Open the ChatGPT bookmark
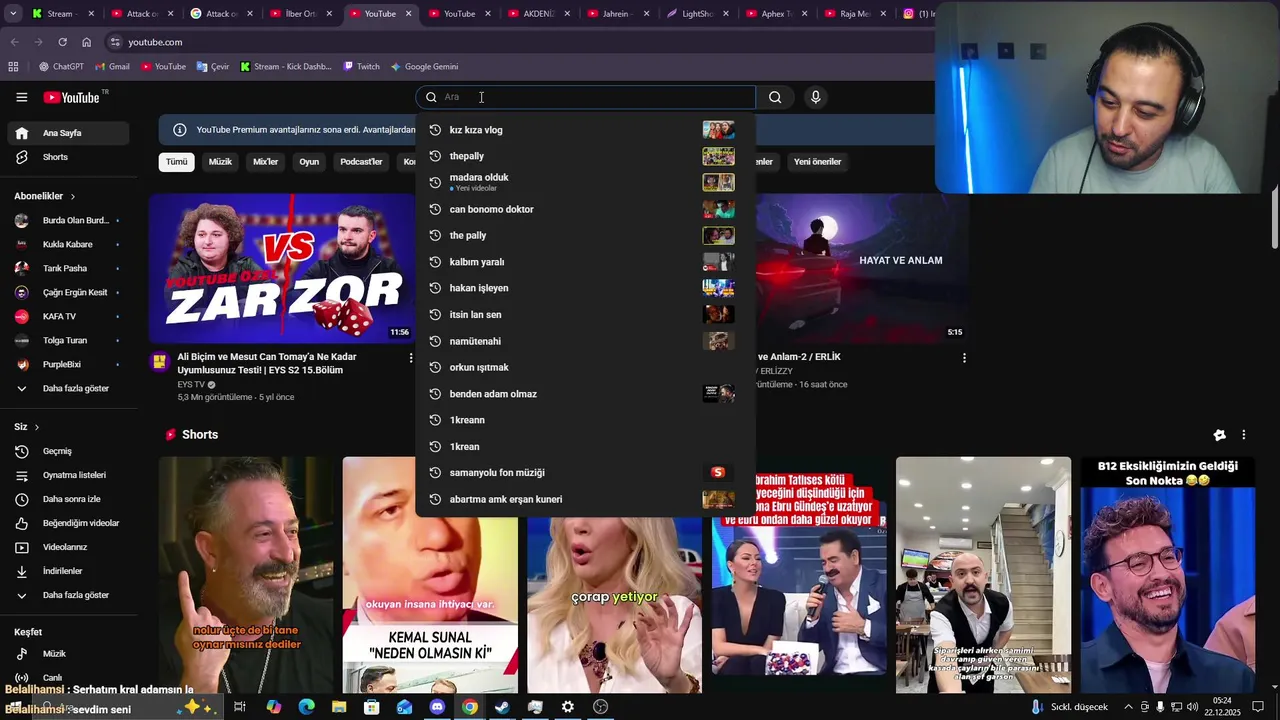1280x720 pixels. click(61, 67)
